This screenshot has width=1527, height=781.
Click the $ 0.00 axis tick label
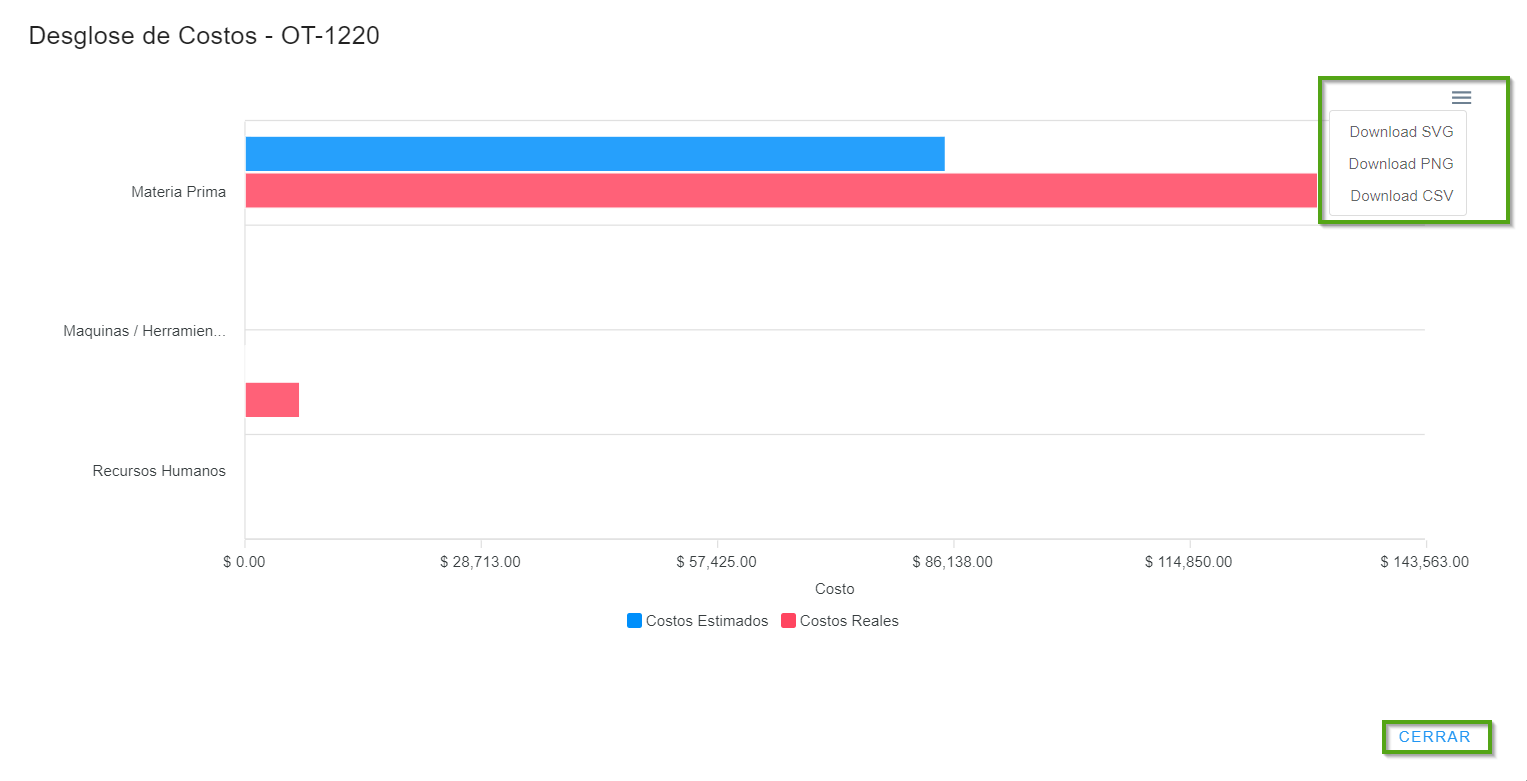click(x=244, y=562)
